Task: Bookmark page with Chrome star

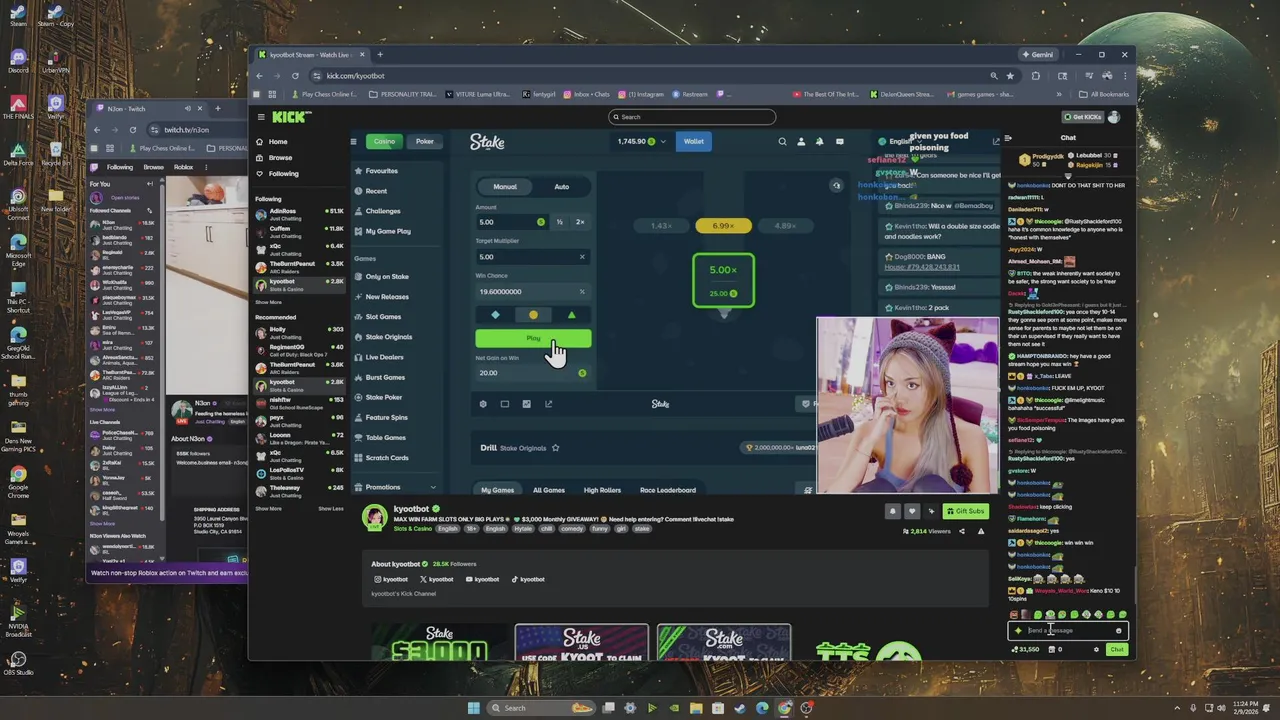Action: point(1010,76)
